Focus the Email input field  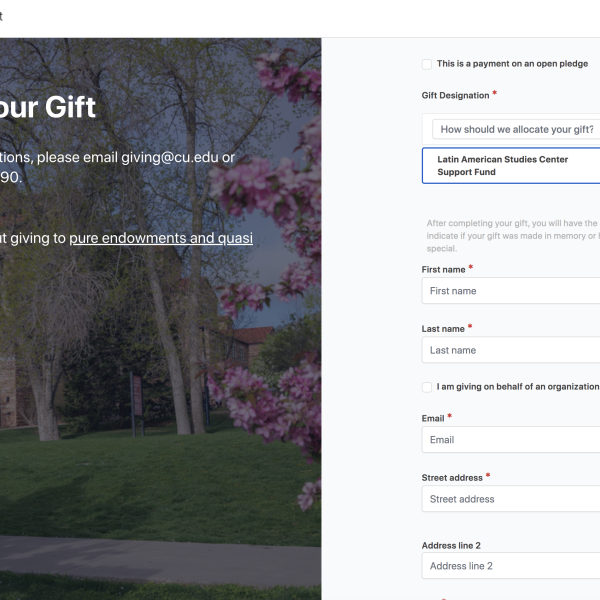click(512, 440)
